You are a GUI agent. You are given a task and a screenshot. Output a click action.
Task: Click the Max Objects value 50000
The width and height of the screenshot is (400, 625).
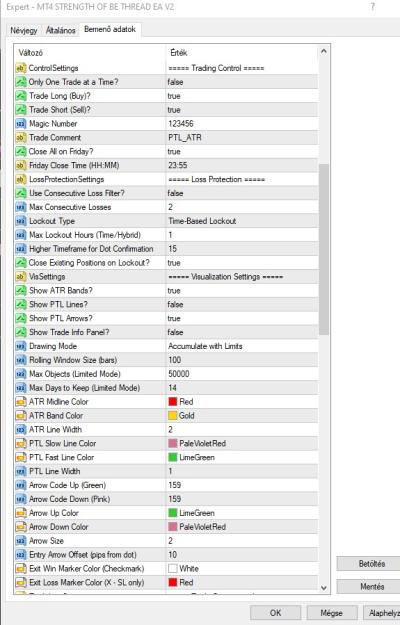click(179, 374)
